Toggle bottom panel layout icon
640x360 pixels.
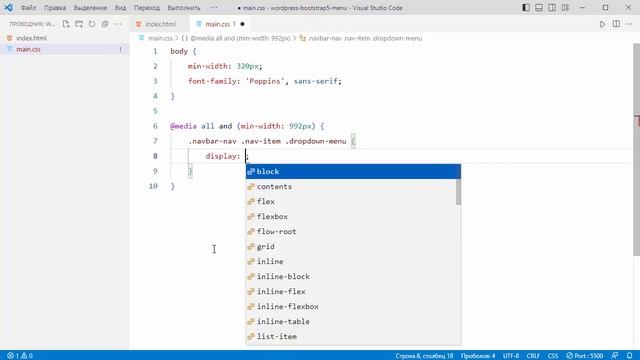coord(539,8)
